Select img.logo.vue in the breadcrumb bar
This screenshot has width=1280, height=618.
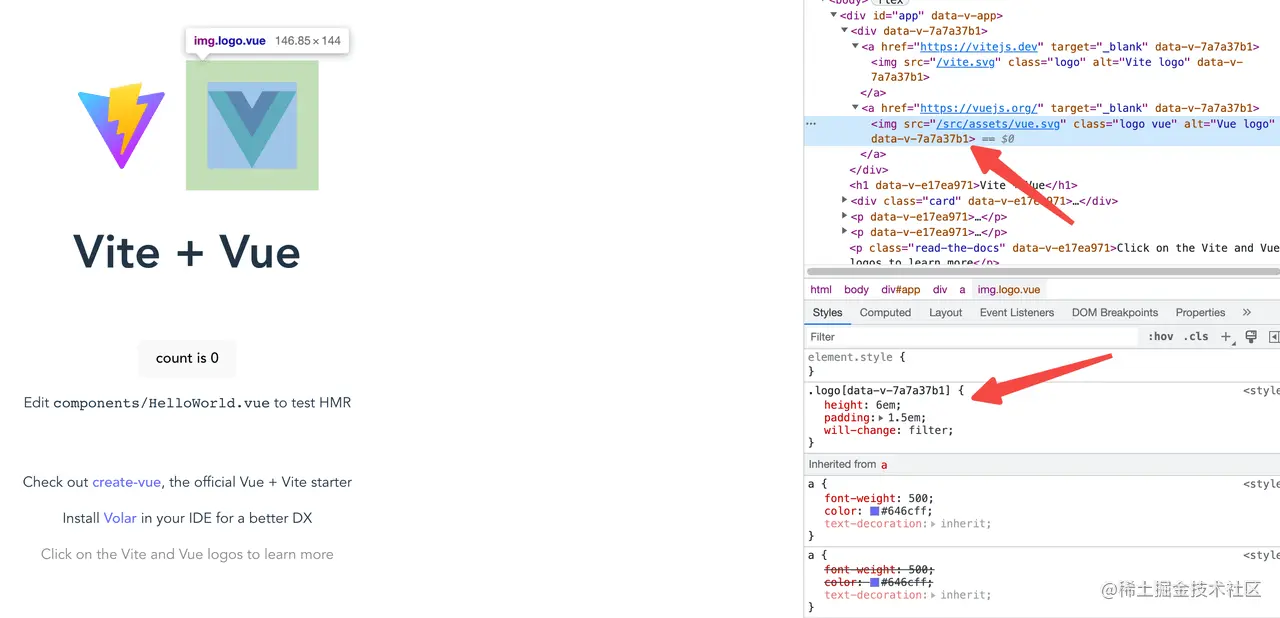[1008, 290]
